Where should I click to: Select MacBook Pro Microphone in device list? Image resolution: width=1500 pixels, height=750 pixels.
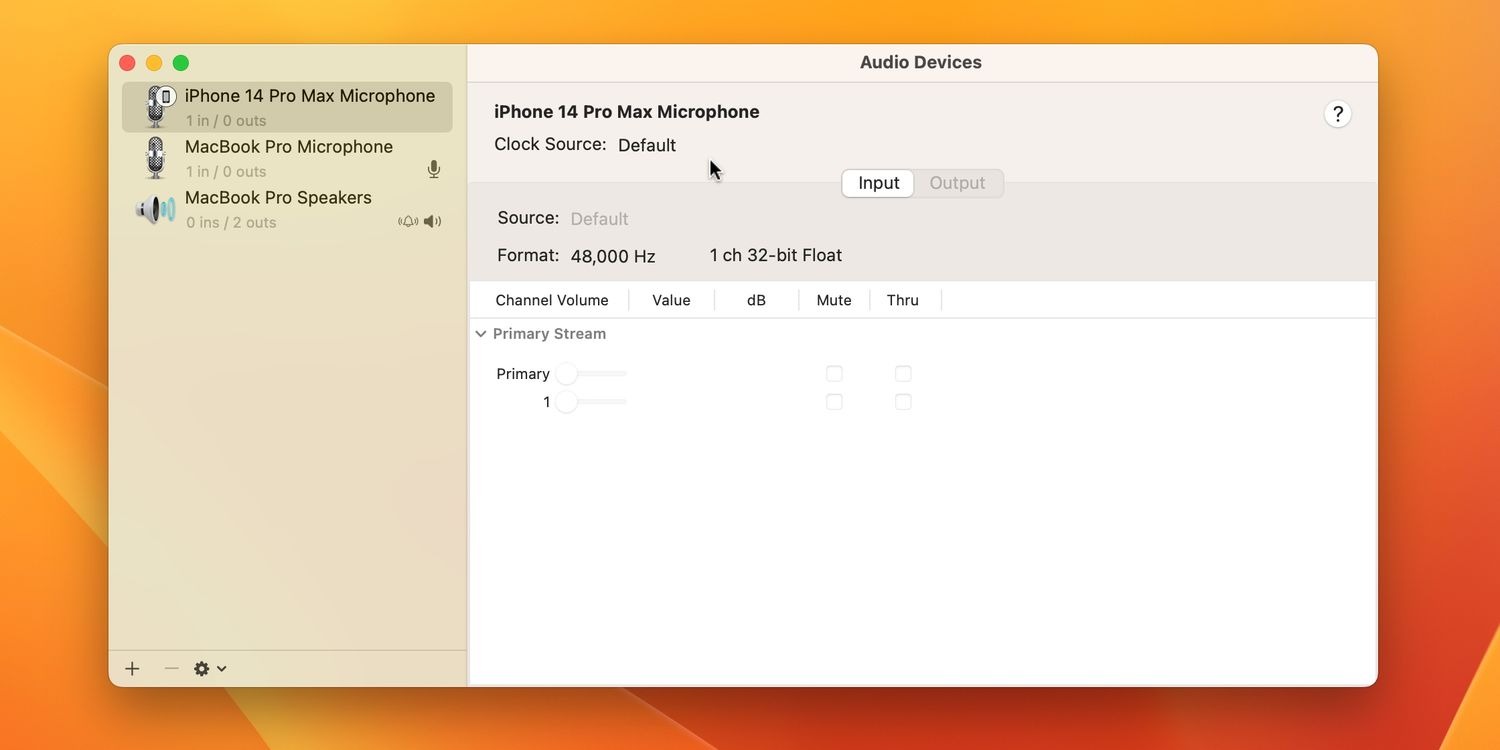(287, 158)
